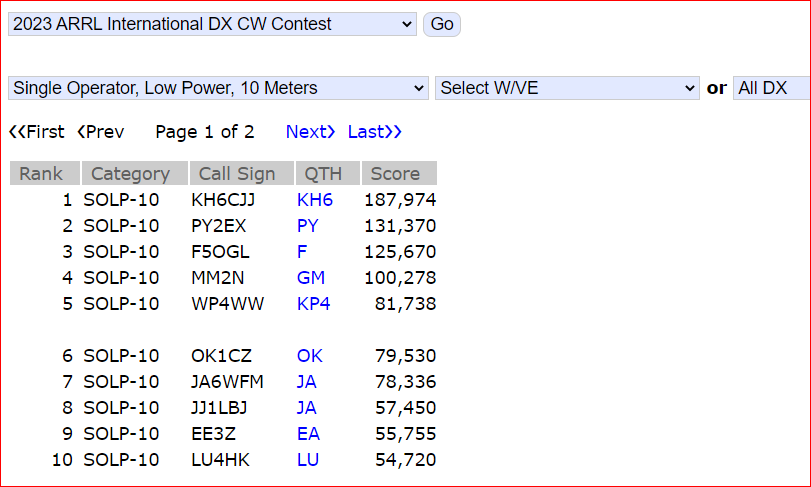Click the score 100,278
Image resolution: width=811 pixels, height=487 pixels.
400,278
